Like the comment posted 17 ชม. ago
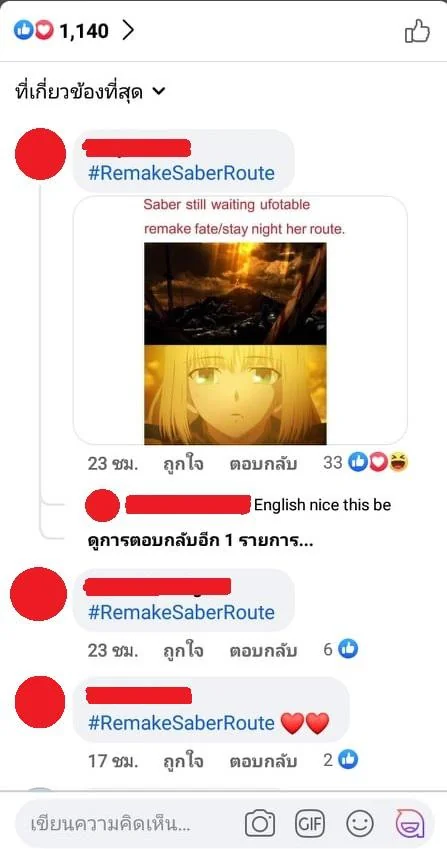Image resolution: width=447 pixels, height=851 pixels. (x=183, y=761)
